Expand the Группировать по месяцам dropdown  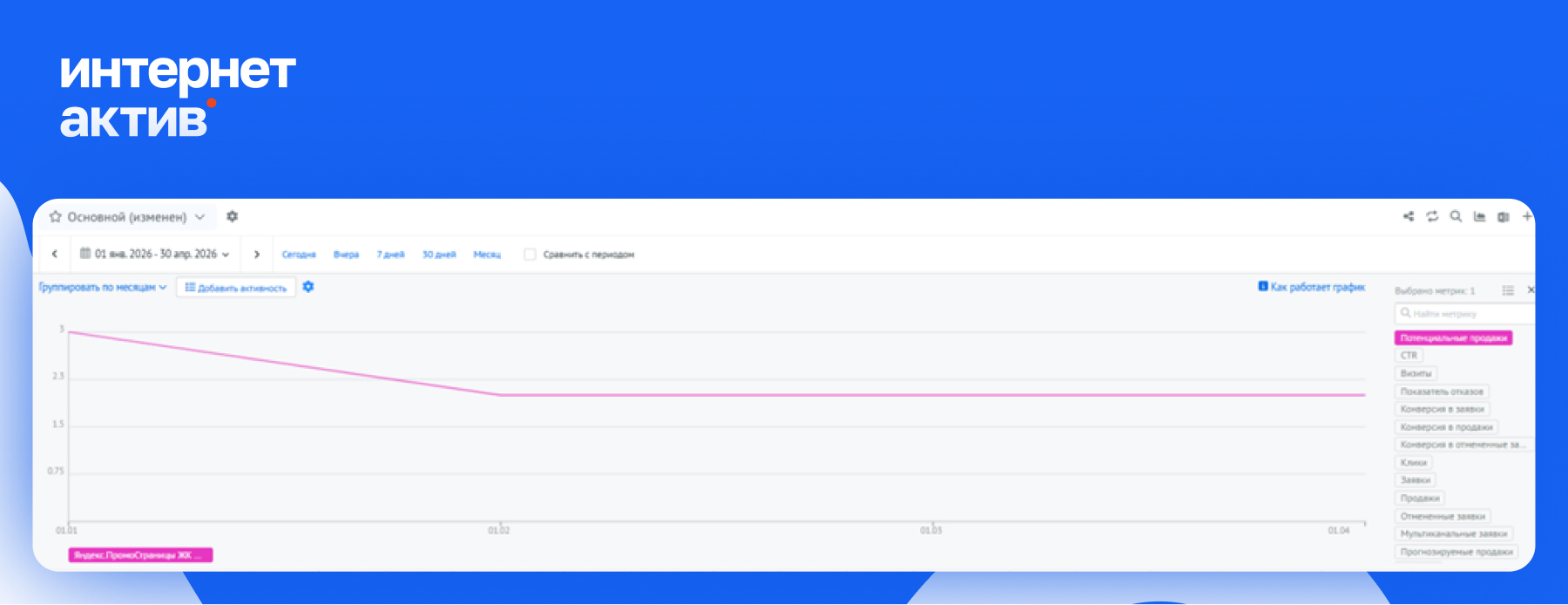(x=102, y=287)
